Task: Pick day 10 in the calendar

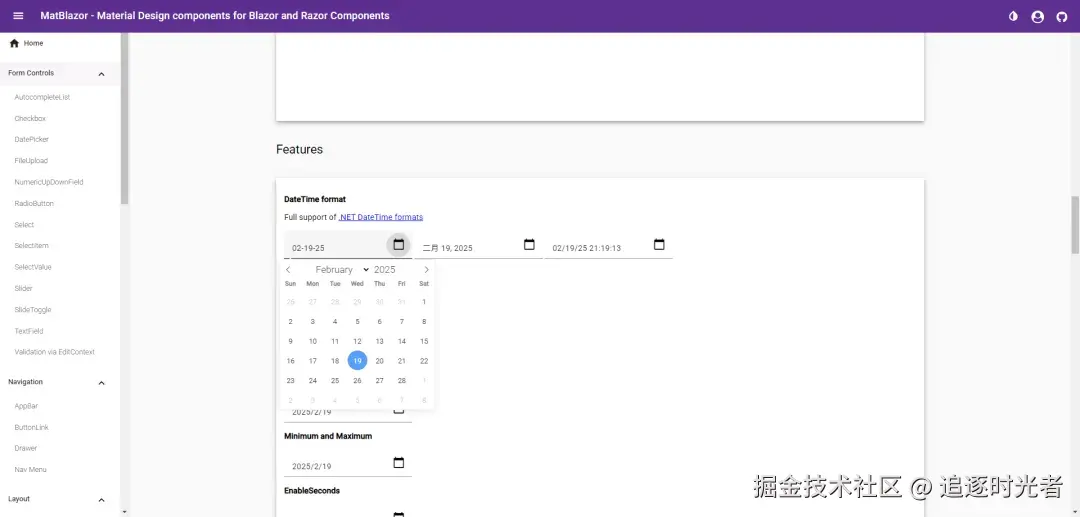Action: click(x=313, y=341)
